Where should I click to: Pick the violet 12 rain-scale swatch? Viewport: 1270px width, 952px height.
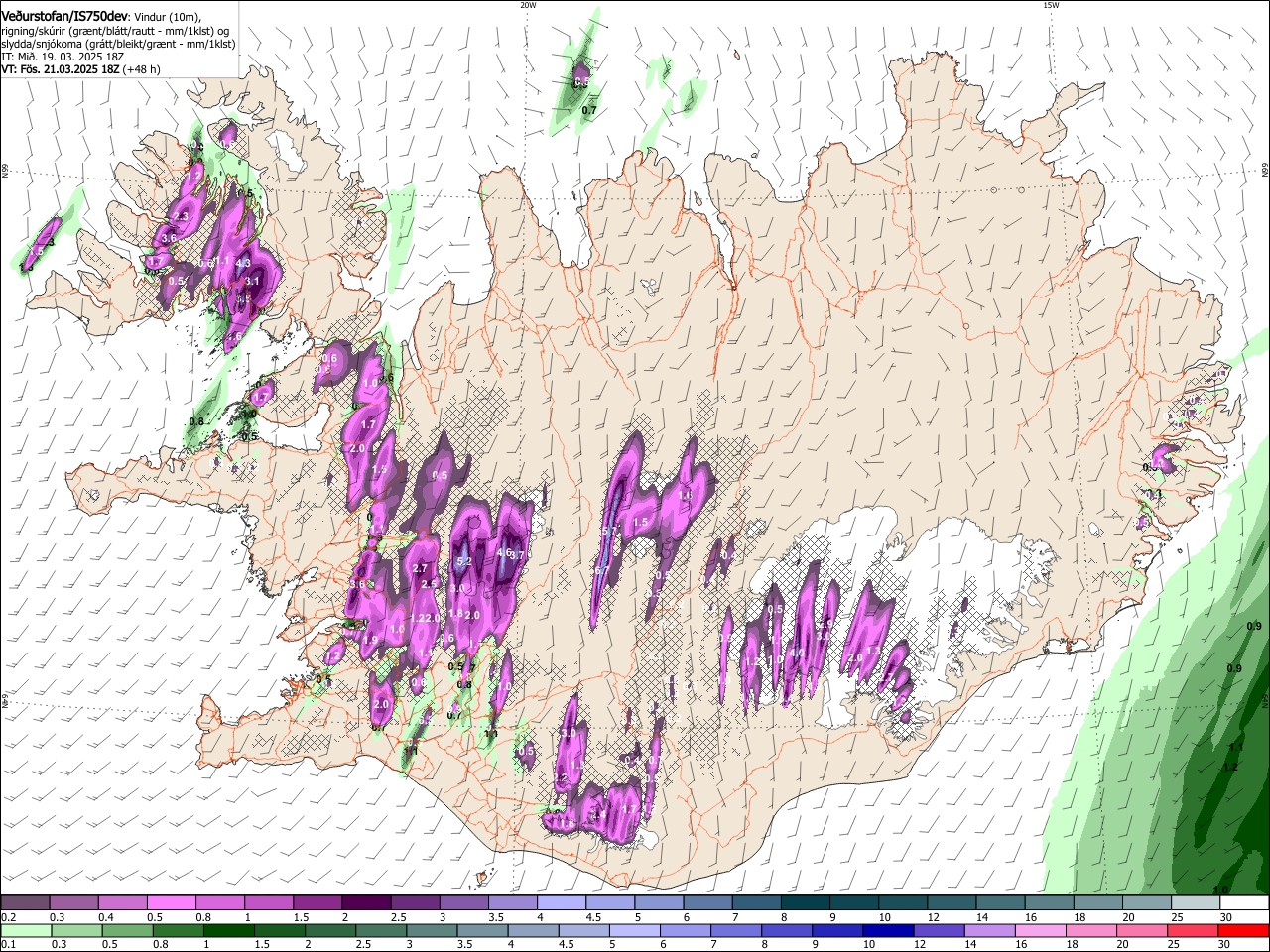pyautogui.click(x=939, y=930)
